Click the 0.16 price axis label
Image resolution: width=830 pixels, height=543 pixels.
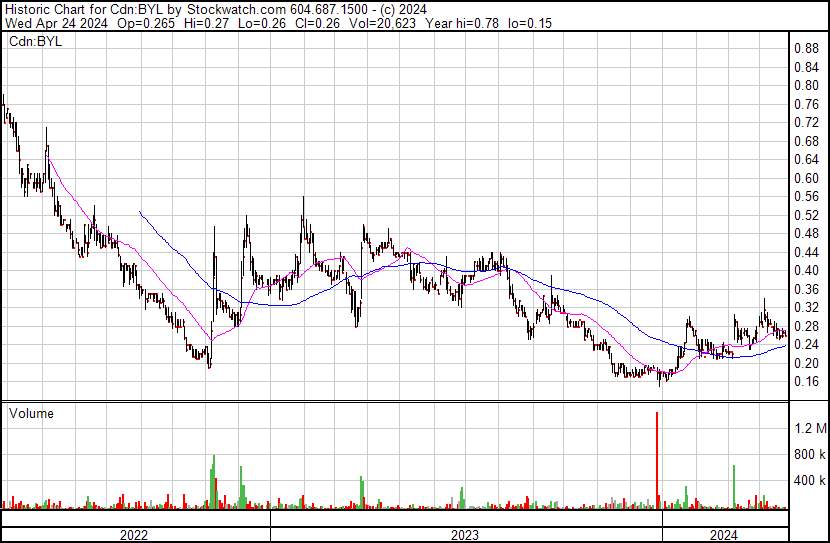point(805,382)
